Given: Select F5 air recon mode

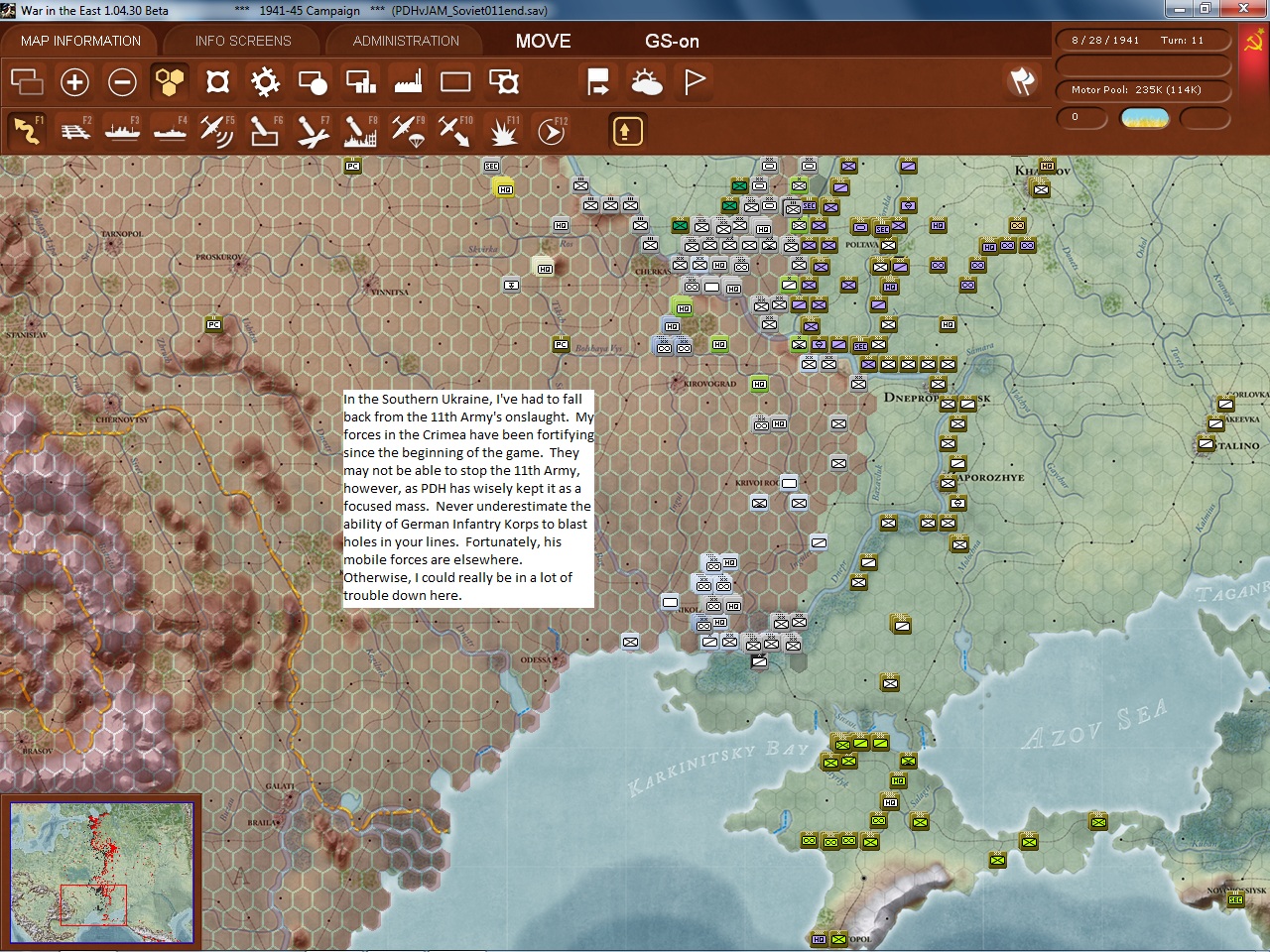Looking at the screenshot, I should click(x=217, y=130).
